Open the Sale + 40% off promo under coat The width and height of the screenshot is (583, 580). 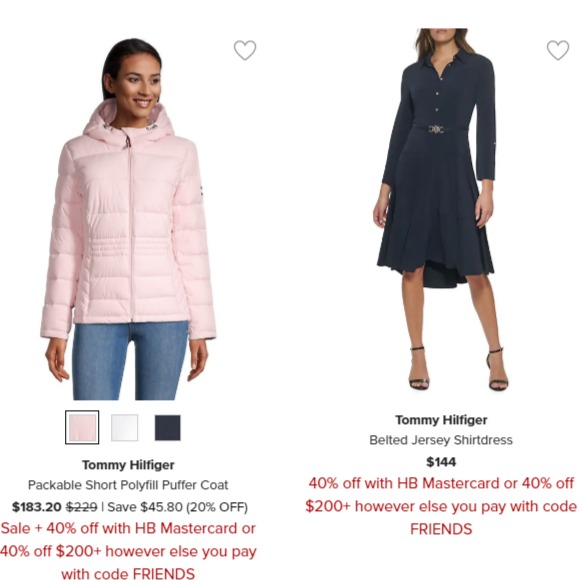[128, 551]
